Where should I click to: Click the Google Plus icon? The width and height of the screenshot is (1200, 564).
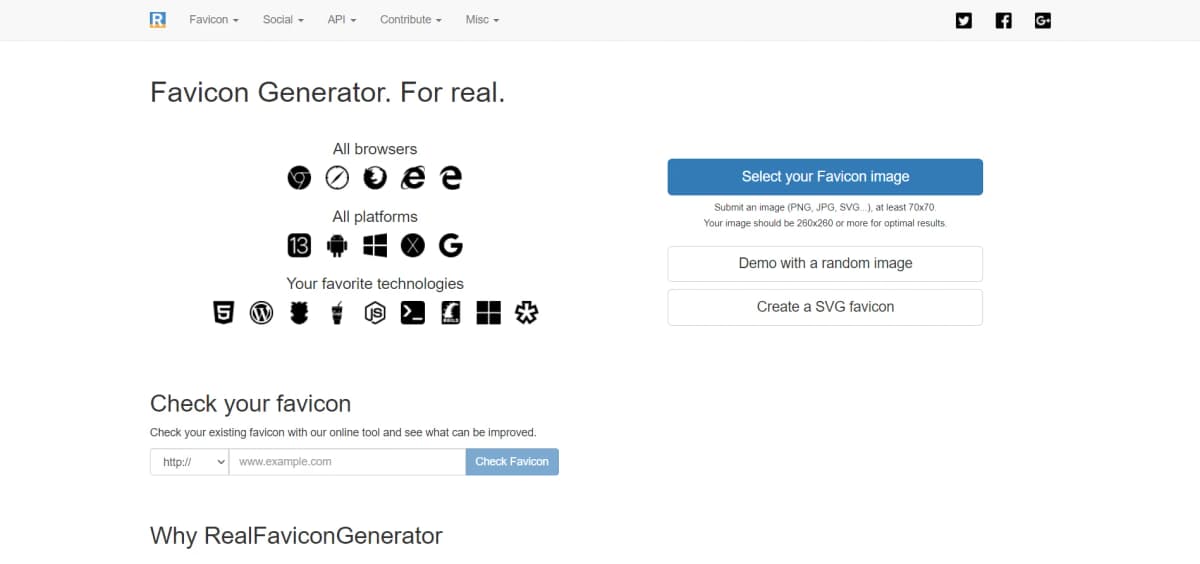(1043, 20)
